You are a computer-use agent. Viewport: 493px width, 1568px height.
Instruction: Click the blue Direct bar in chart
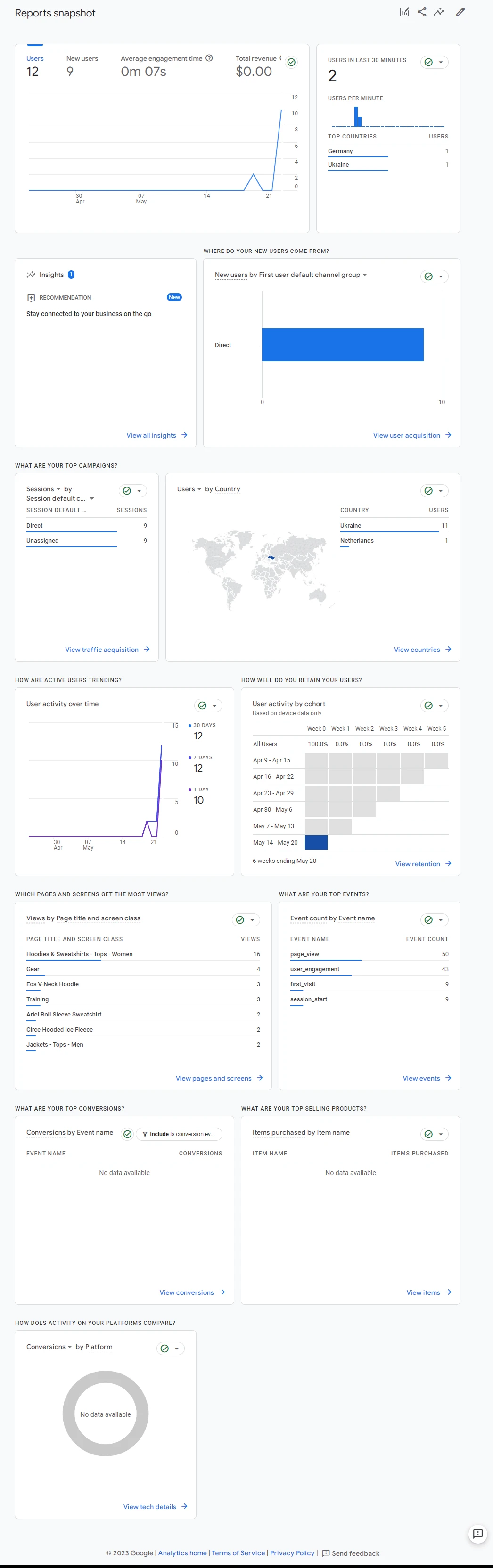(343, 344)
